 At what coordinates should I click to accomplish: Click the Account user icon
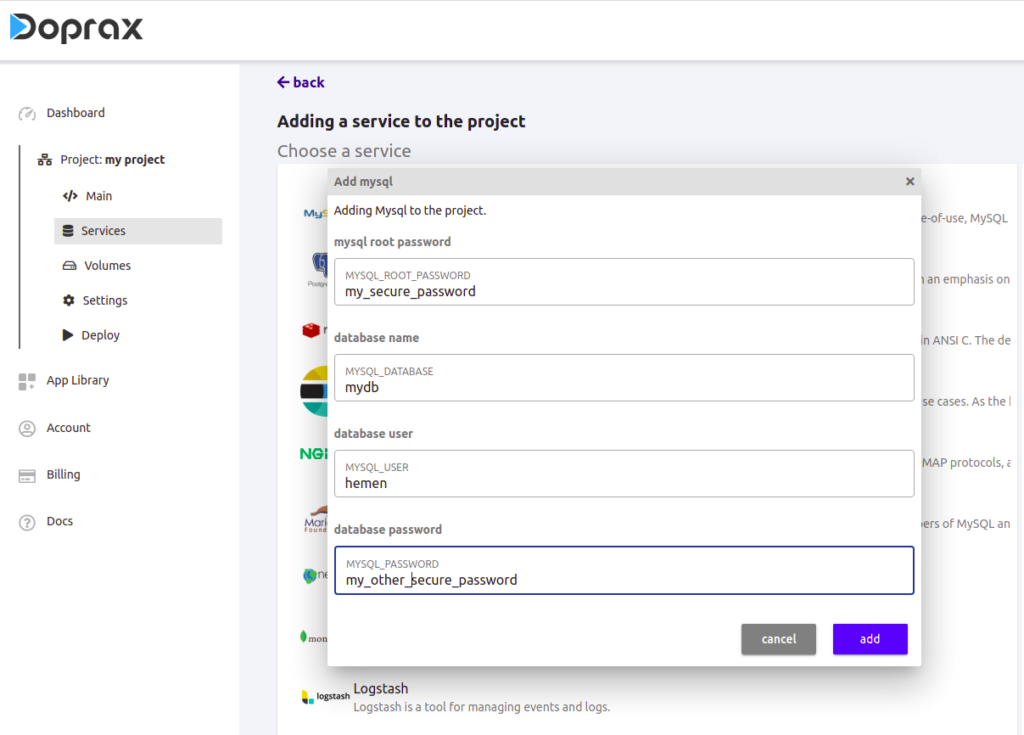tap(27, 429)
